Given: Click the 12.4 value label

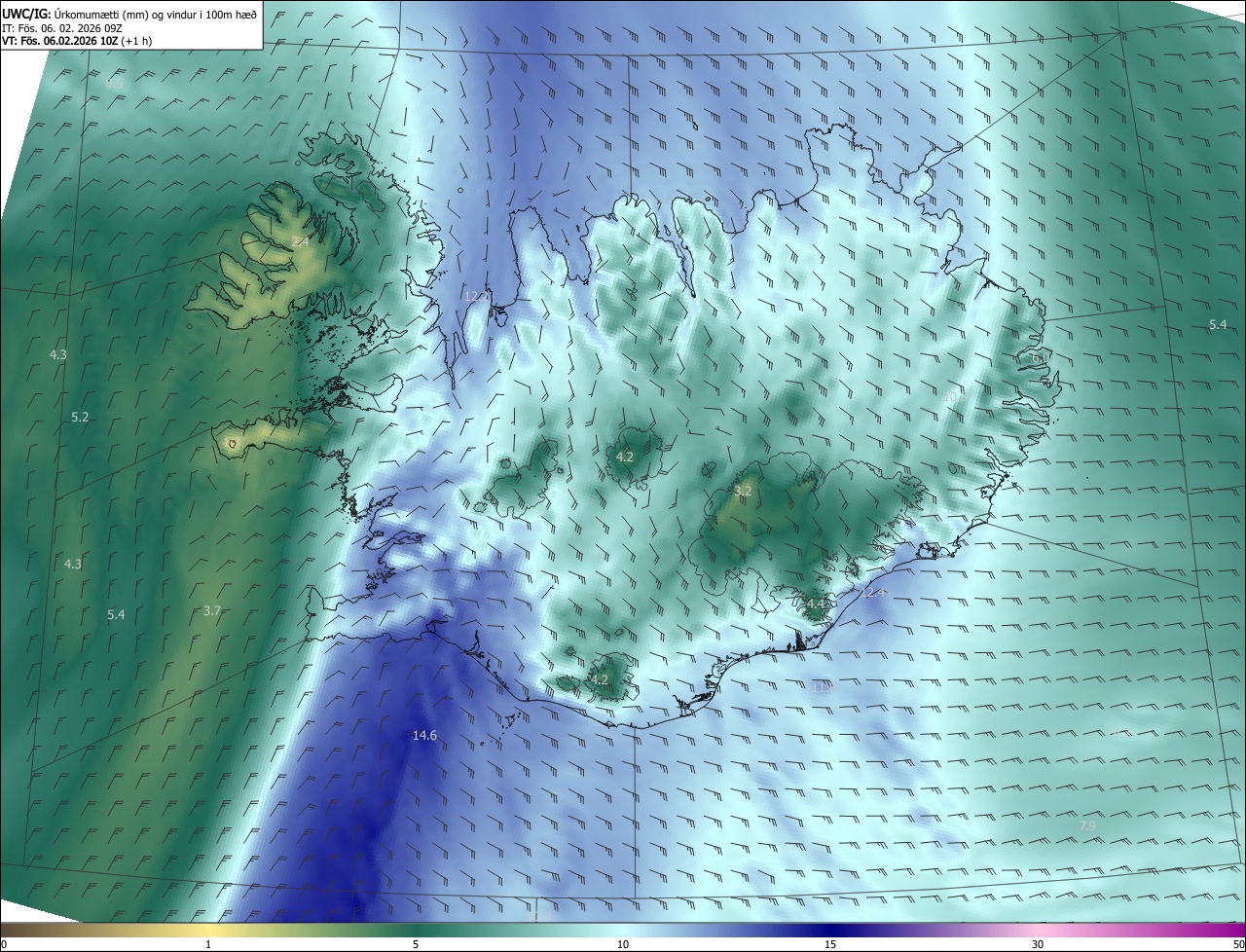Looking at the screenshot, I should click(x=874, y=593).
